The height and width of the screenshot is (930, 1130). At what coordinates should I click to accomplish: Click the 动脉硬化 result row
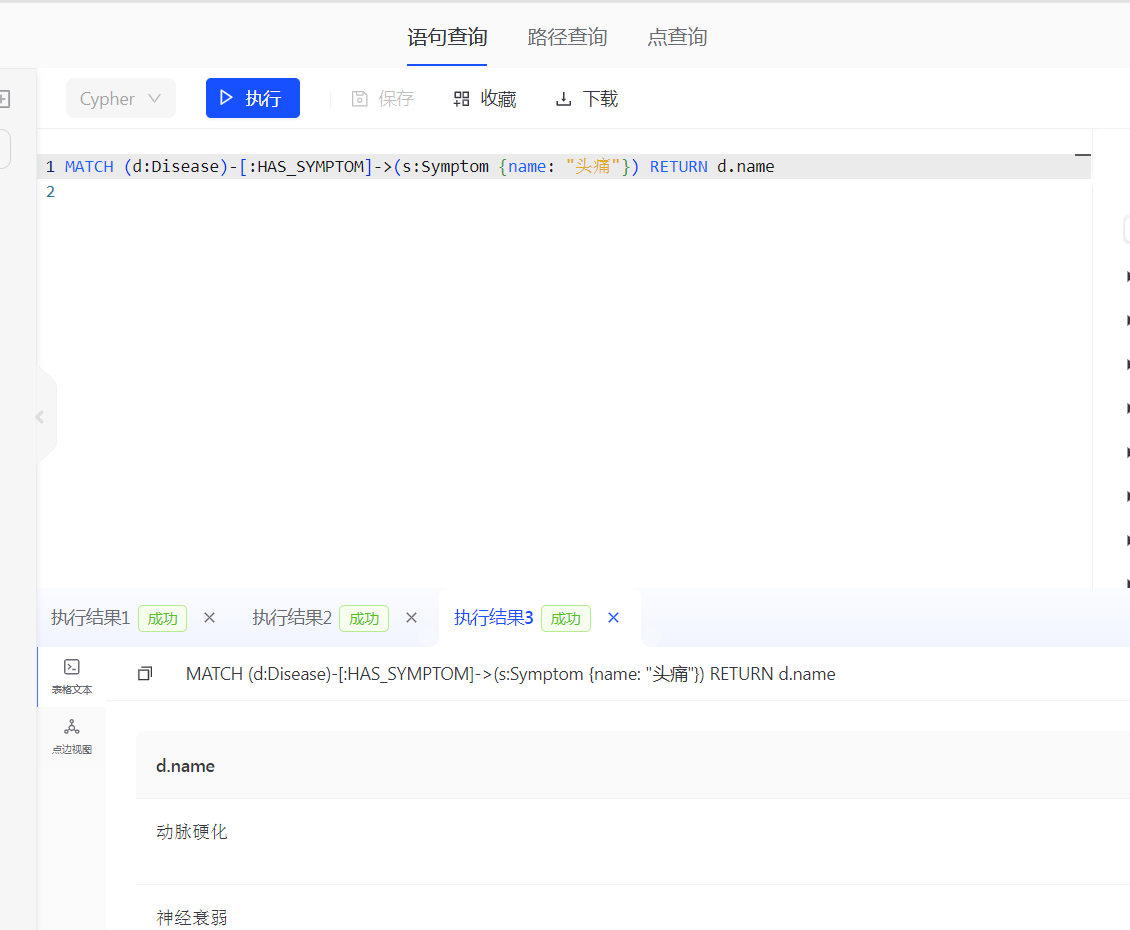click(x=191, y=831)
